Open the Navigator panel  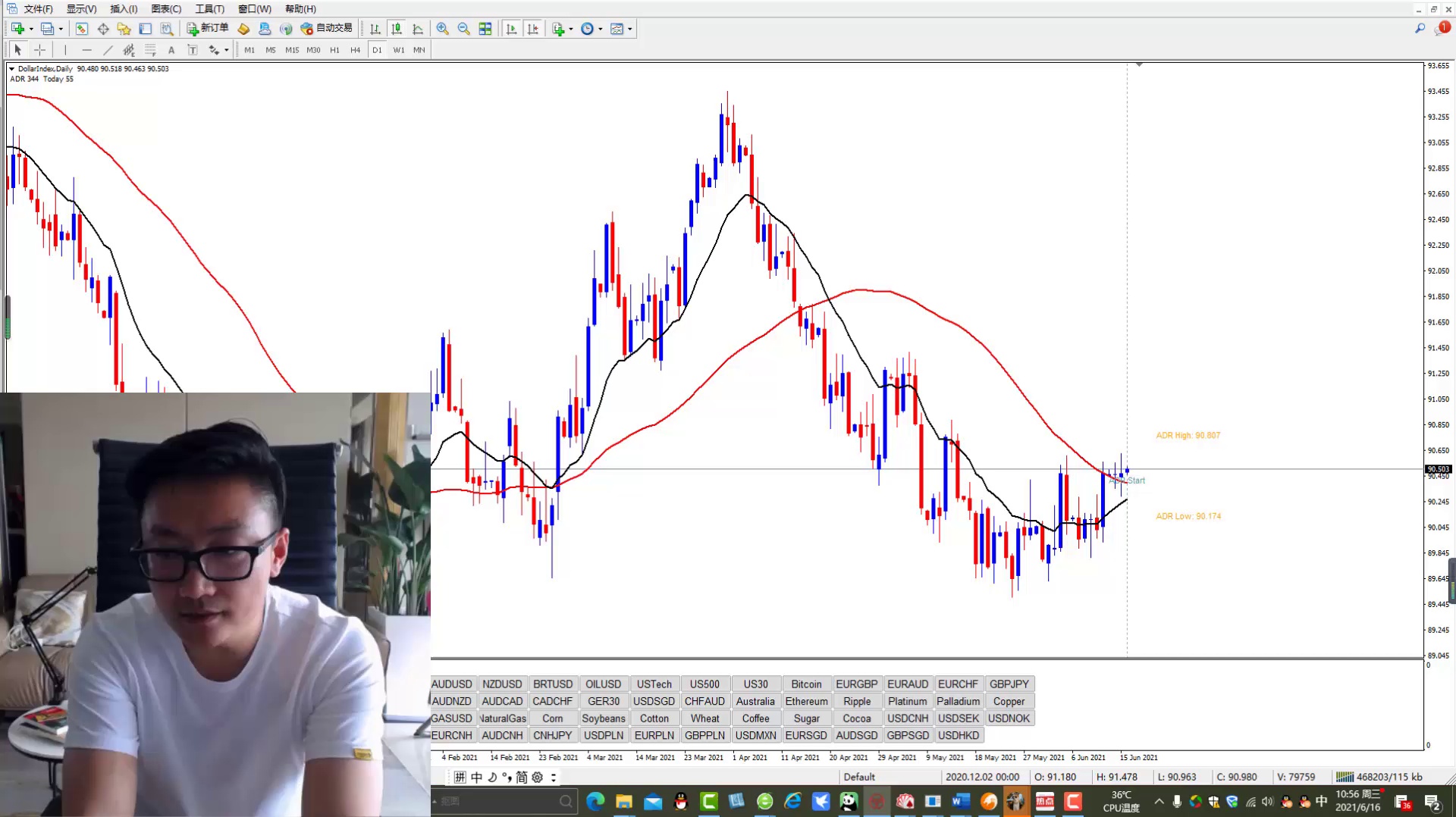coord(124,29)
